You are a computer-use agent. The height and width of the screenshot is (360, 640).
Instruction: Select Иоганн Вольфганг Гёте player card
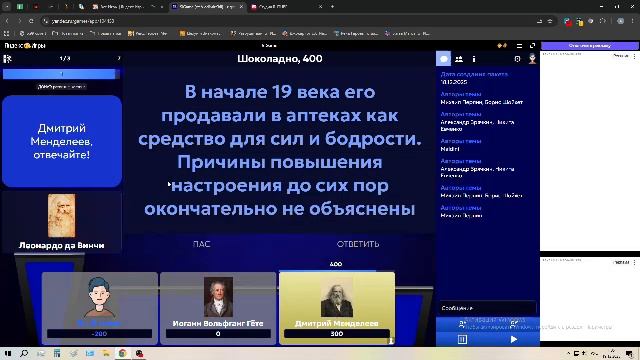(x=218, y=308)
